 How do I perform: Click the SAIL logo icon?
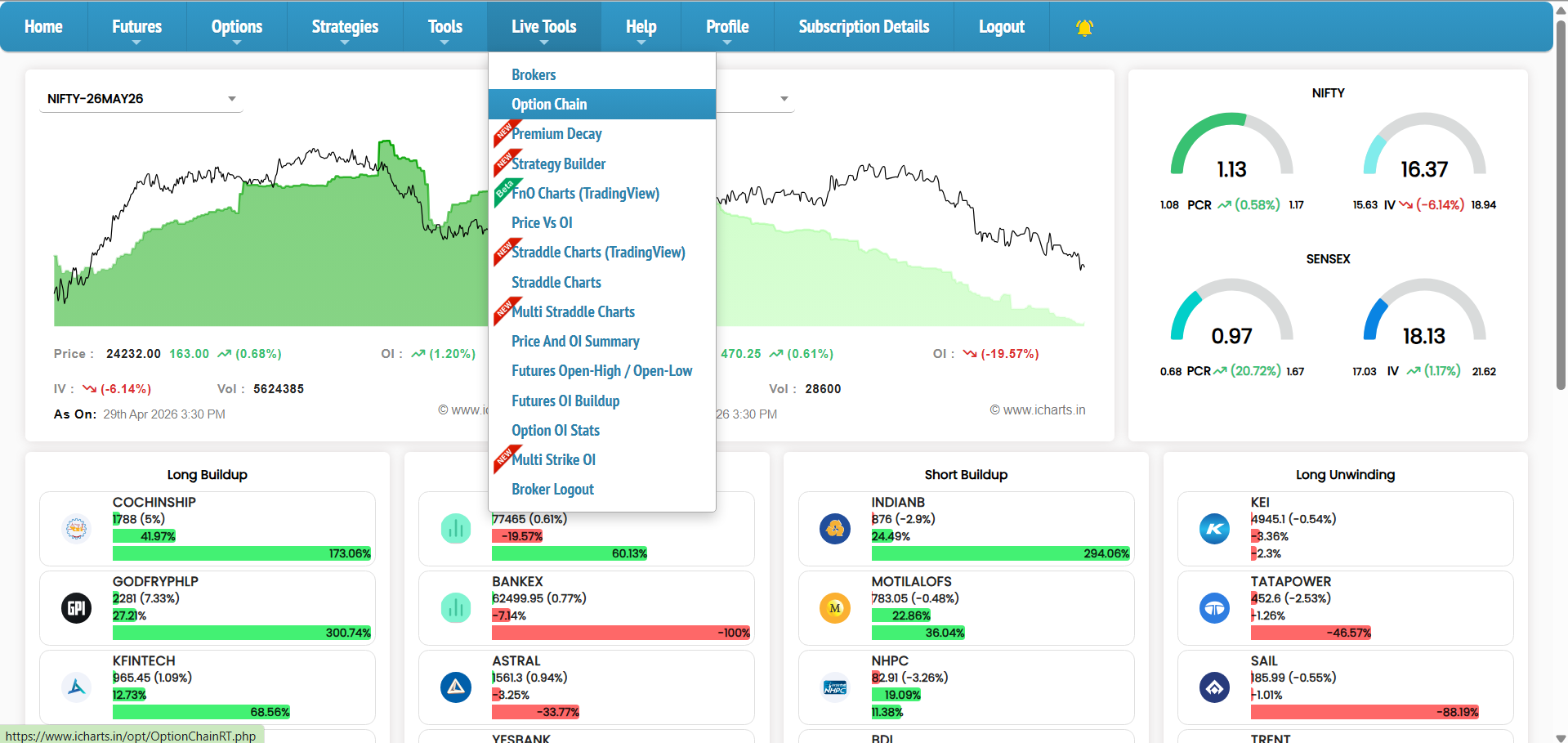[x=1215, y=687]
